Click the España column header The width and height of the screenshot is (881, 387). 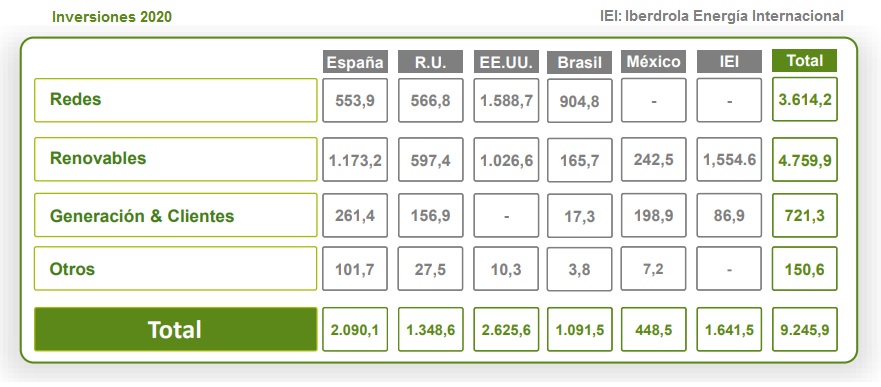355,62
